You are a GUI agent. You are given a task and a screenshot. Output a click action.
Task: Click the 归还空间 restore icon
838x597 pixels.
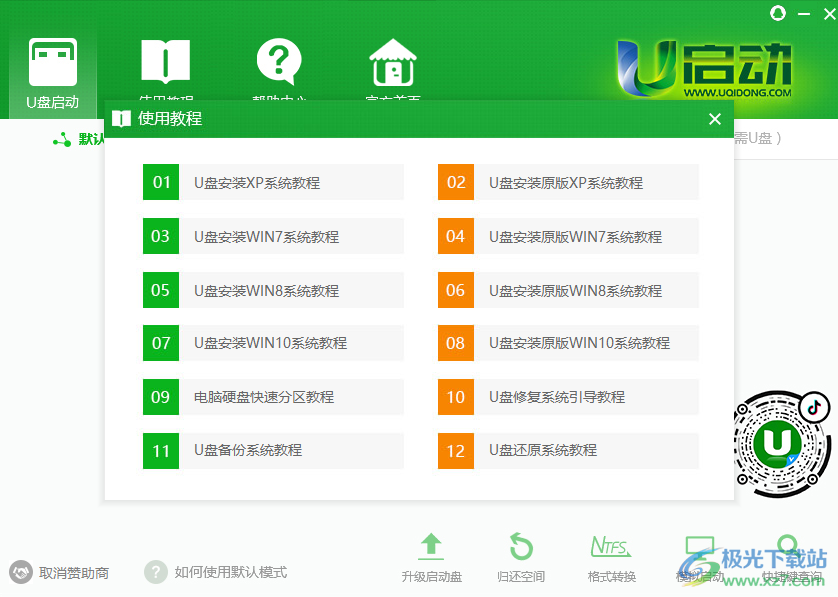(521, 546)
